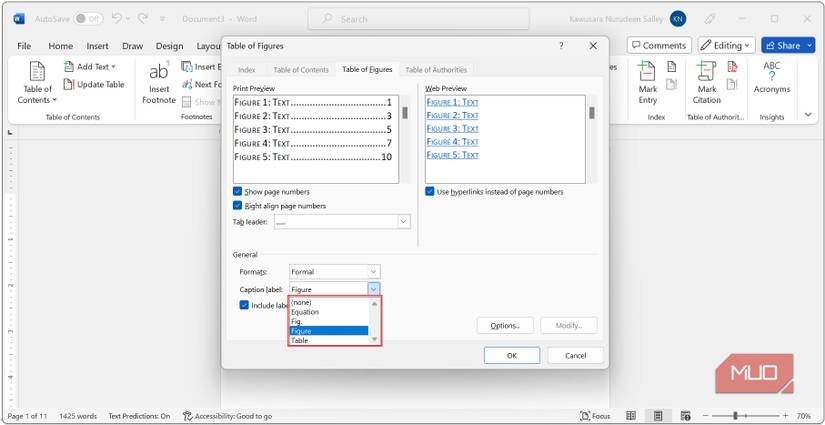Click the Table of Contents icon
The height and width of the screenshot is (425, 825).
(x=38, y=73)
